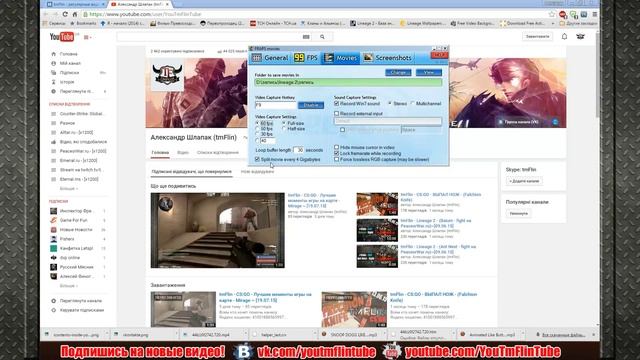Click the View folder button in Fraps

[429, 72]
